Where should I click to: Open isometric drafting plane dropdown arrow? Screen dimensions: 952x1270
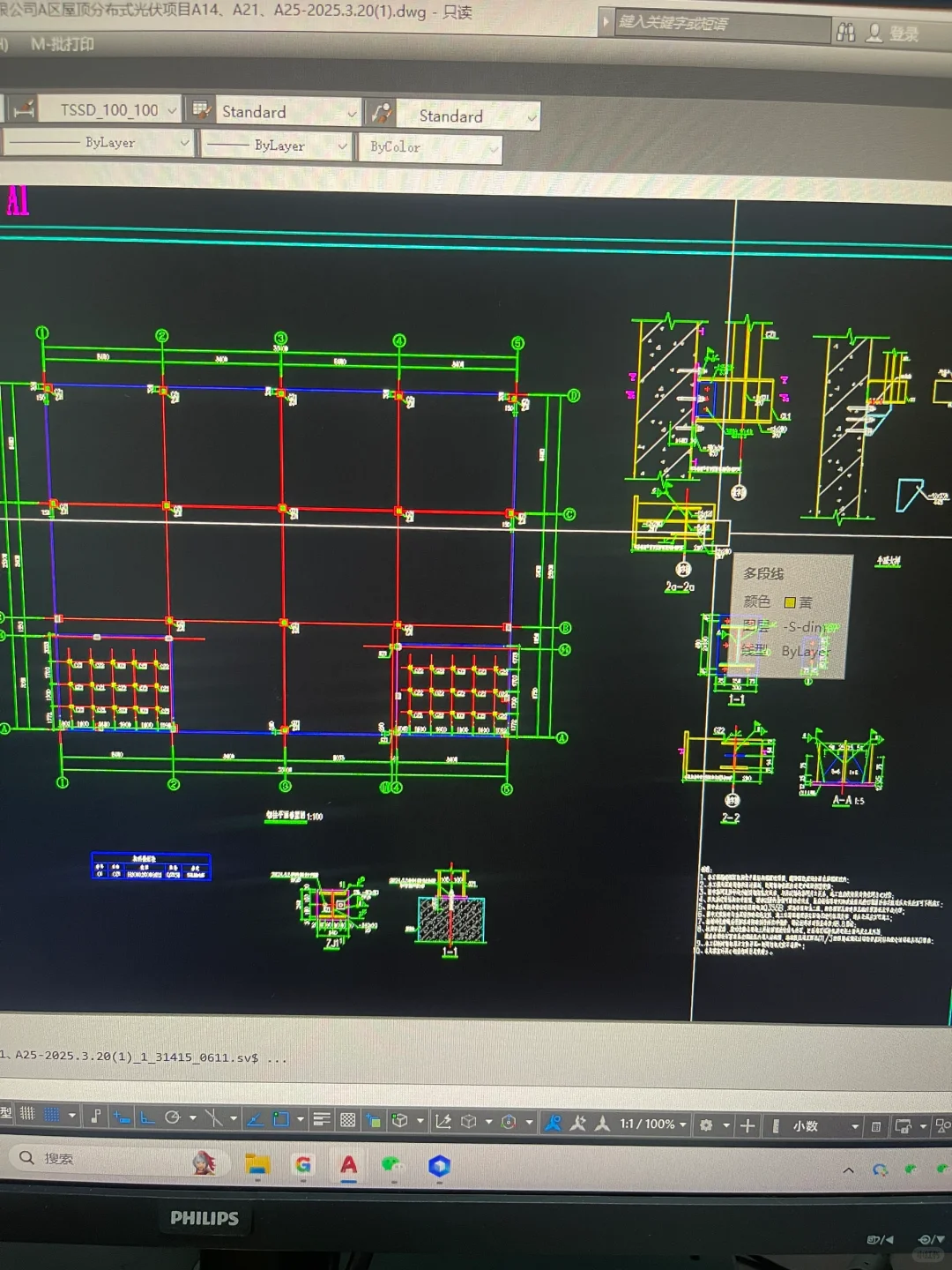(234, 1118)
